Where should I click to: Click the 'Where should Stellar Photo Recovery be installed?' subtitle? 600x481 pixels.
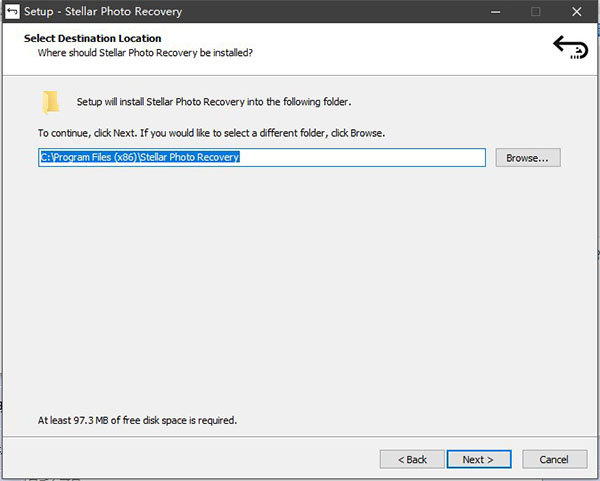(145, 52)
